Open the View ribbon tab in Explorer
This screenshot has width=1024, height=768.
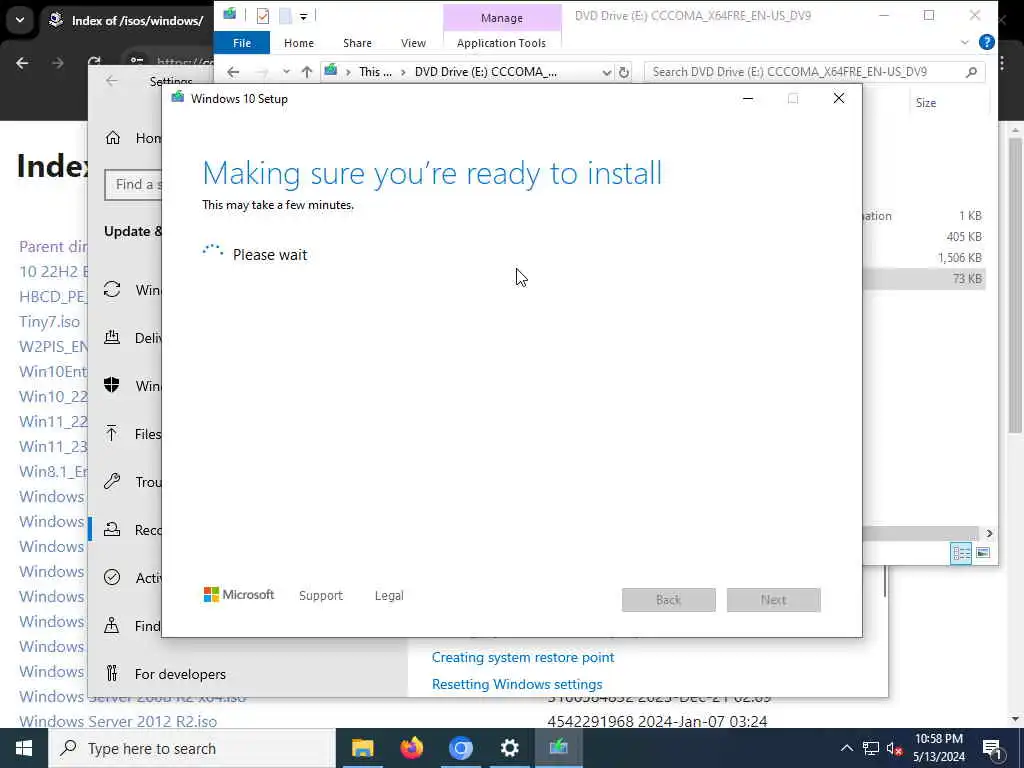pos(413,43)
